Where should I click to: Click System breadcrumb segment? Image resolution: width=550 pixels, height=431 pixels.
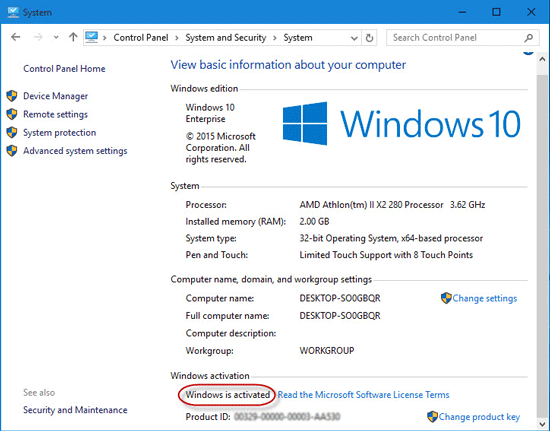(x=298, y=38)
